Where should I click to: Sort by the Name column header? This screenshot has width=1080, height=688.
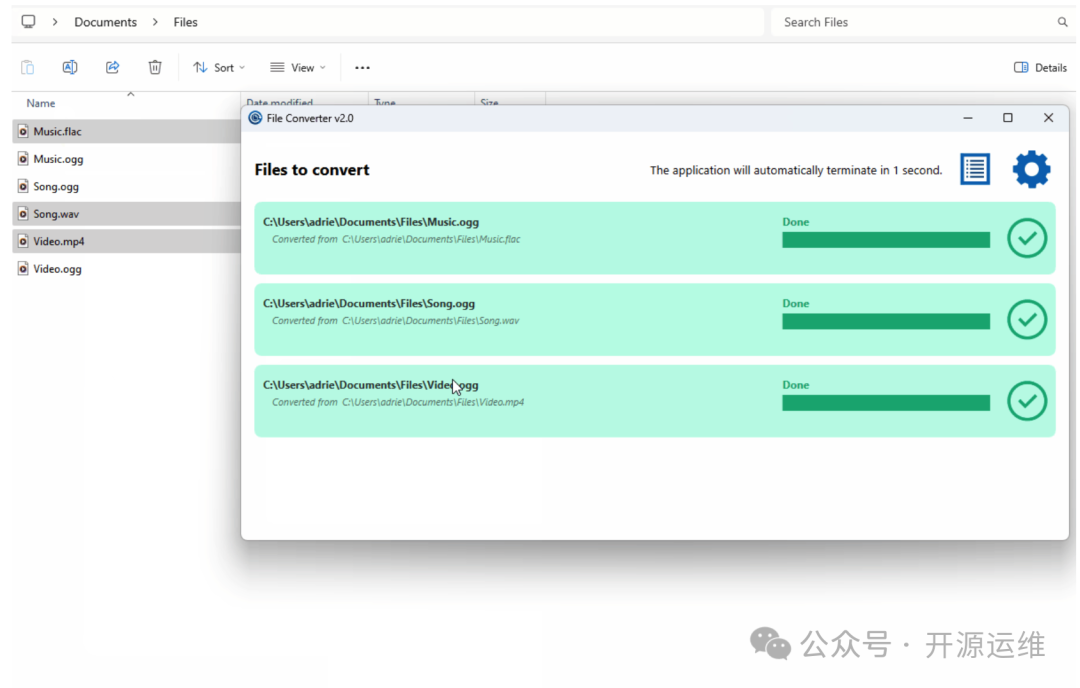[41, 103]
